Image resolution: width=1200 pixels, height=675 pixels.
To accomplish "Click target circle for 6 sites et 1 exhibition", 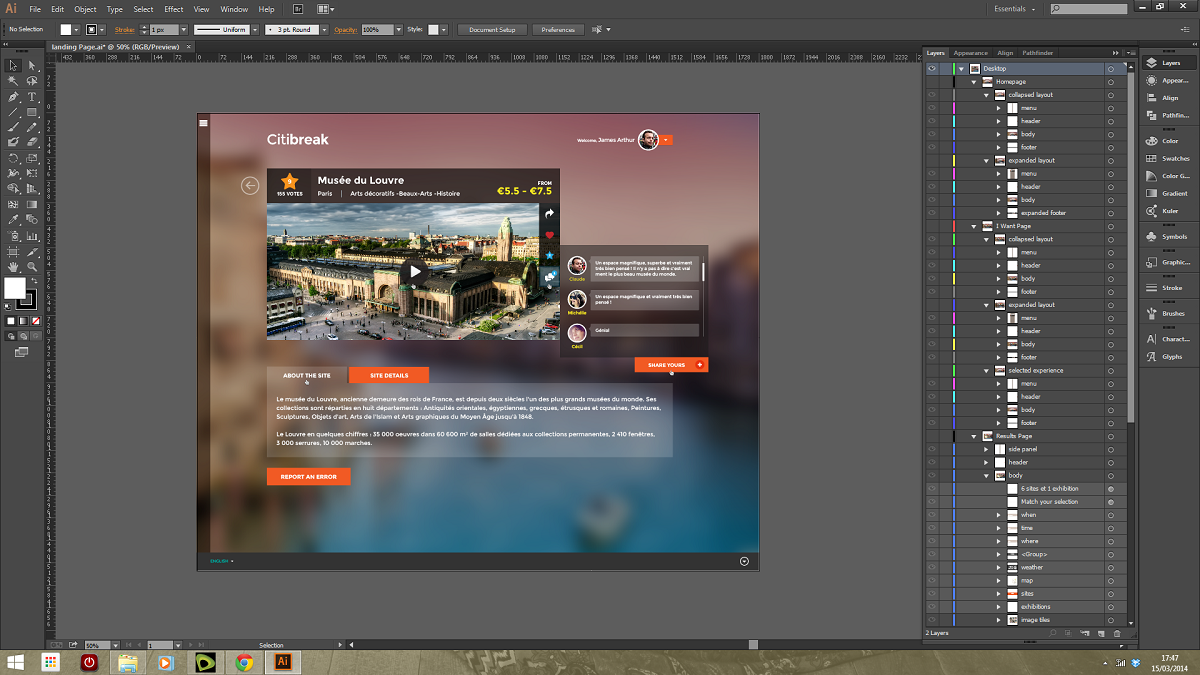I will (x=1110, y=488).
